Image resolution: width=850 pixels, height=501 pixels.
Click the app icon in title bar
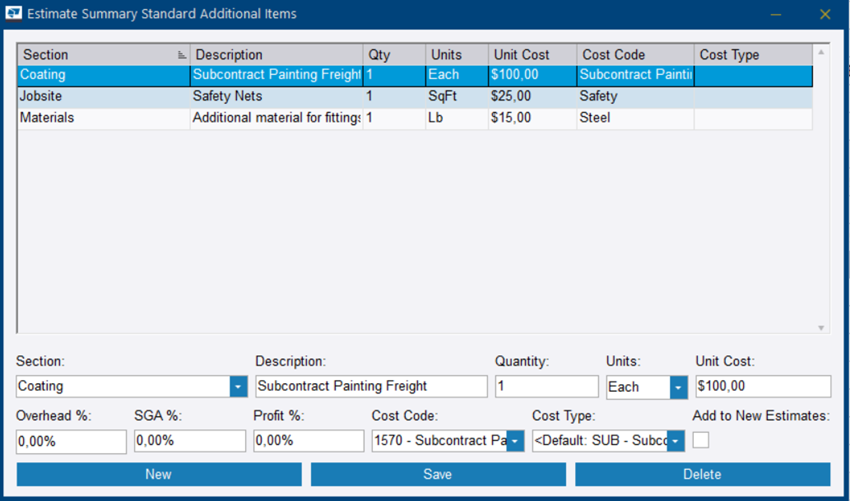point(15,14)
